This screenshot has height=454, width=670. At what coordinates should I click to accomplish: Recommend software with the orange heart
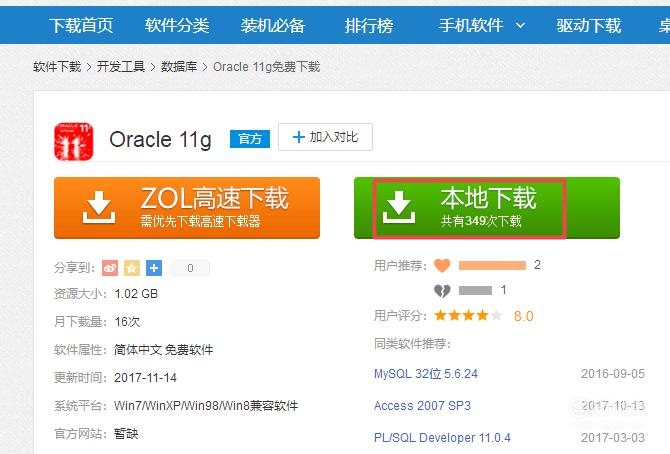(442, 265)
